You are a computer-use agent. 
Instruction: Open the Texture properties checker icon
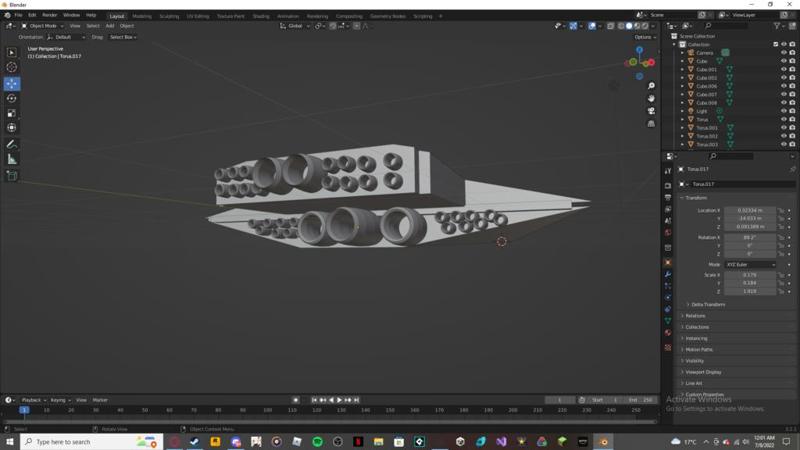668,347
